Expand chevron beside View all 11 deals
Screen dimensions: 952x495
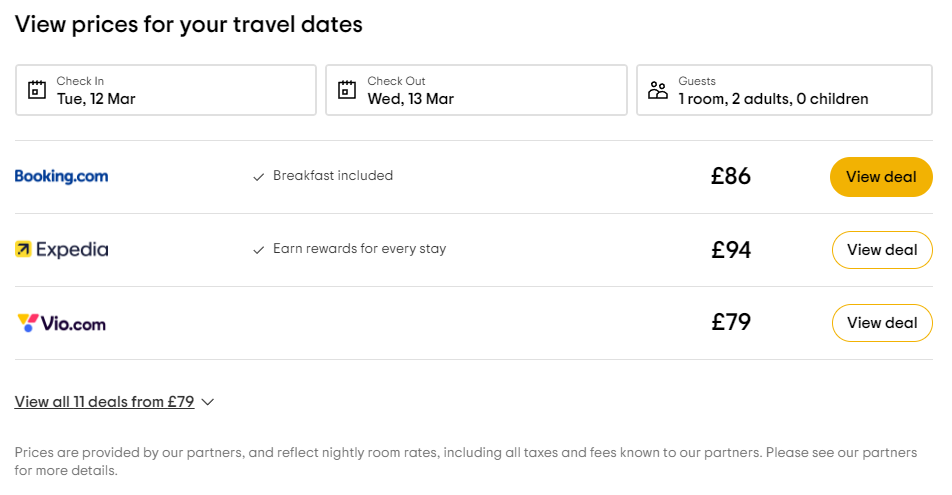(208, 402)
